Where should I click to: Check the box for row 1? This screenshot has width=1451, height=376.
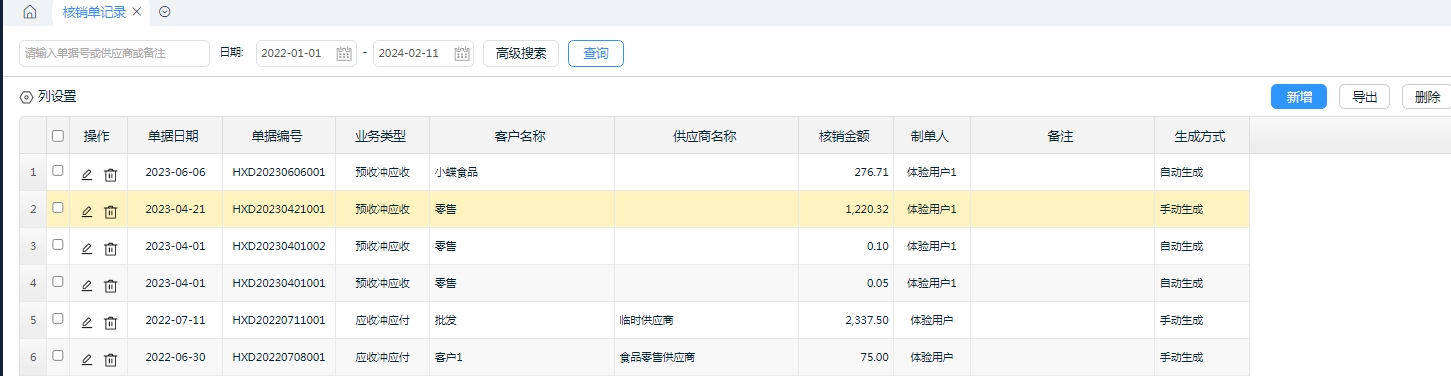(x=58, y=171)
